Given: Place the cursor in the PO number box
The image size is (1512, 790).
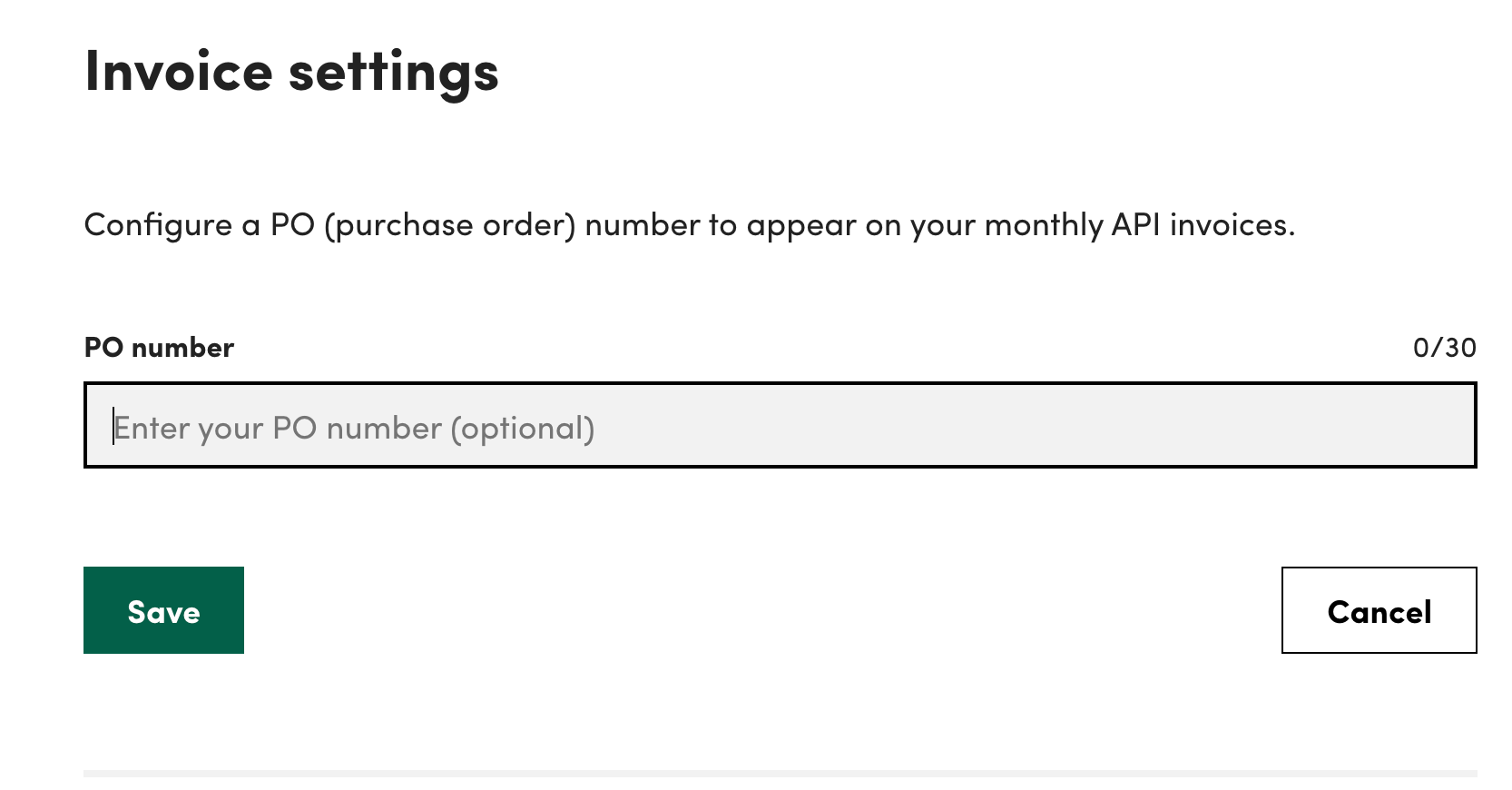Looking at the screenshot, I should [780, 425].
